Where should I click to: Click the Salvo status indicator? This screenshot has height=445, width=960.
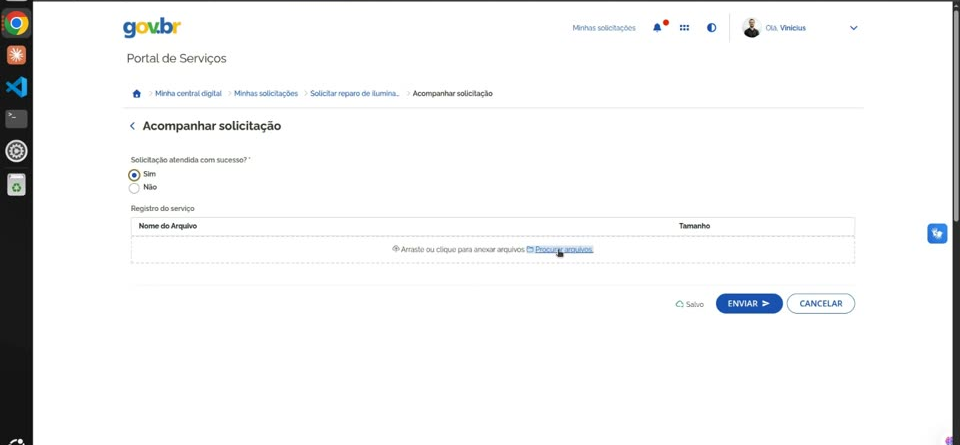point(689,304)
